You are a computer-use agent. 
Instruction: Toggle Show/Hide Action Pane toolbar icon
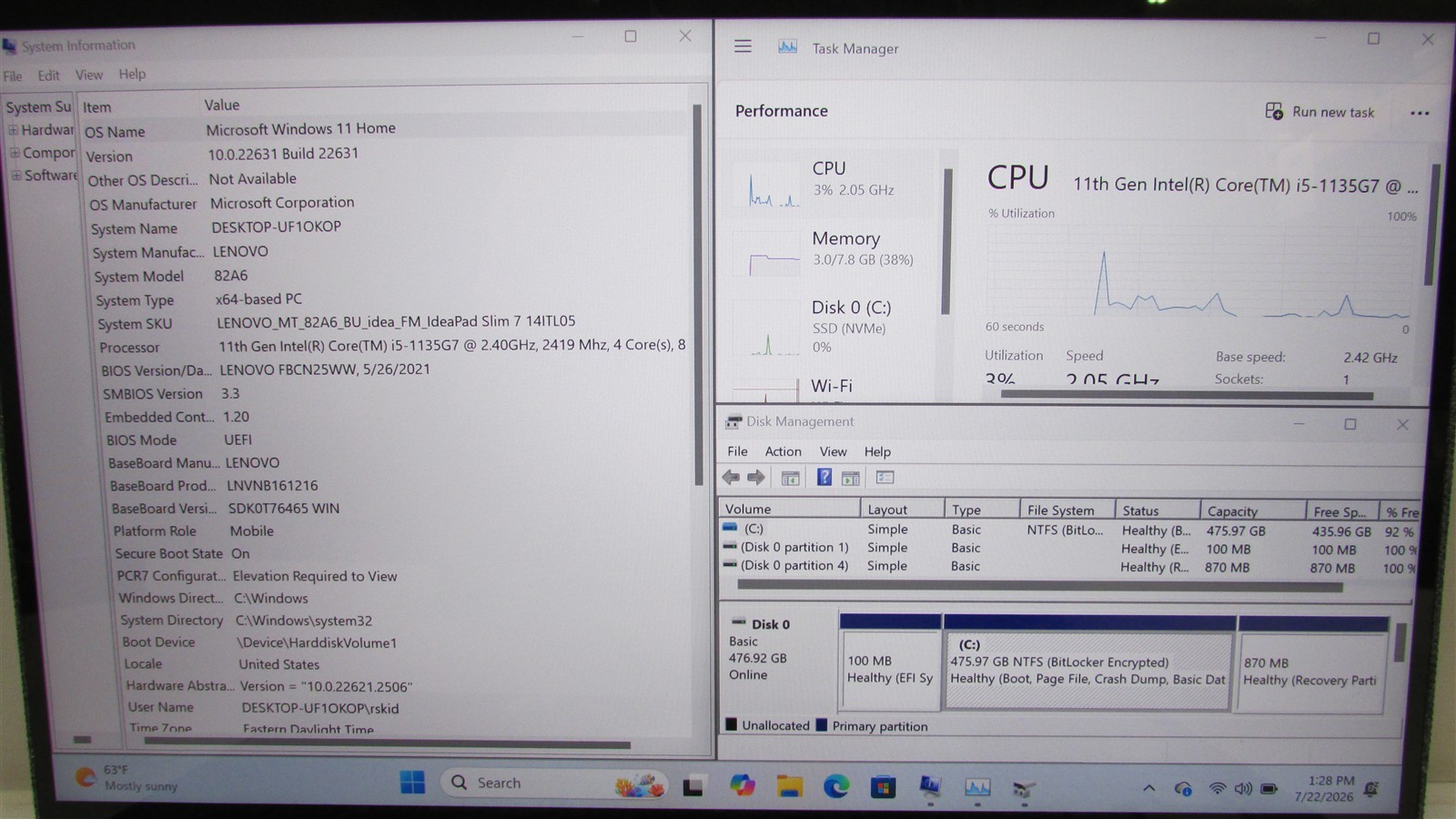pos(851,478)
